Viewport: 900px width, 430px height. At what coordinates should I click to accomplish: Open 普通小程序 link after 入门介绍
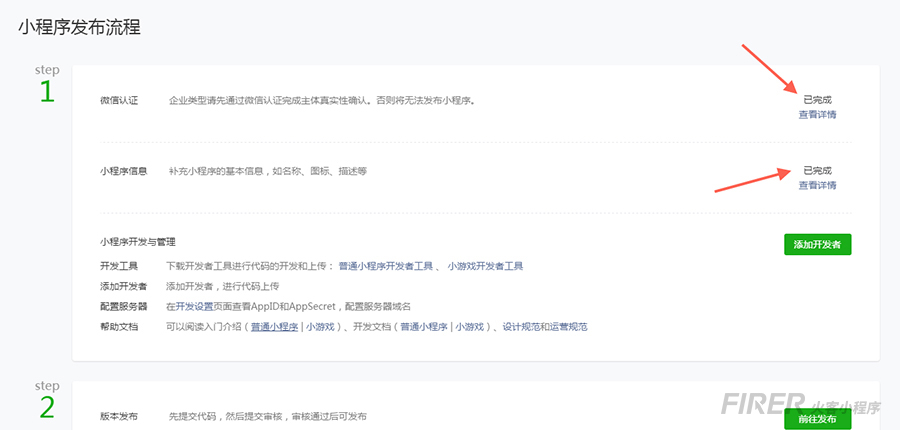pos(274,327)
